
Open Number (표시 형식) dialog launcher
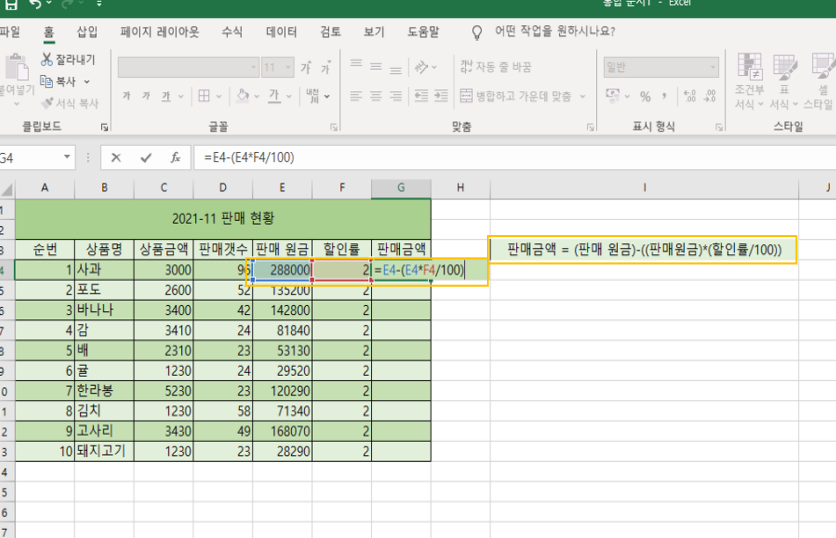point(719,127)
